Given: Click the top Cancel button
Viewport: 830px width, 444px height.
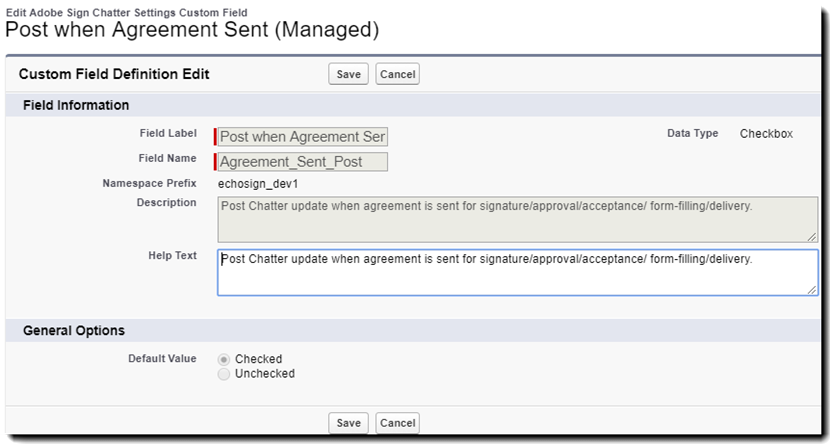Looking at the screenshot, I should (x=397, y=74).
